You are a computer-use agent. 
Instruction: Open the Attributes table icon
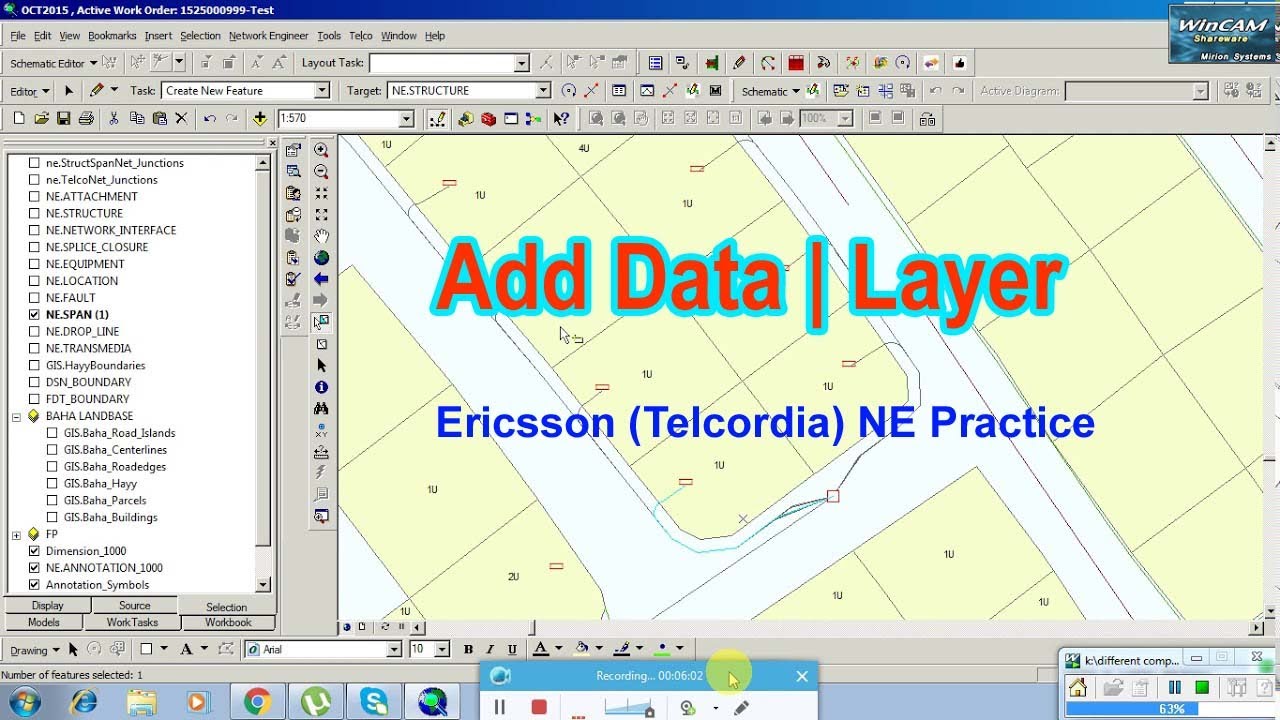pyautogui.click(x=619, y=90)
